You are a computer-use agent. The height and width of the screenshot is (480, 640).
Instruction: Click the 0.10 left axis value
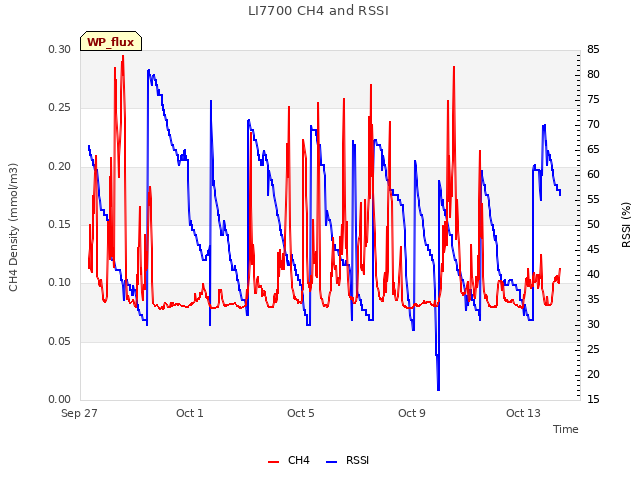tap(60, 283)
